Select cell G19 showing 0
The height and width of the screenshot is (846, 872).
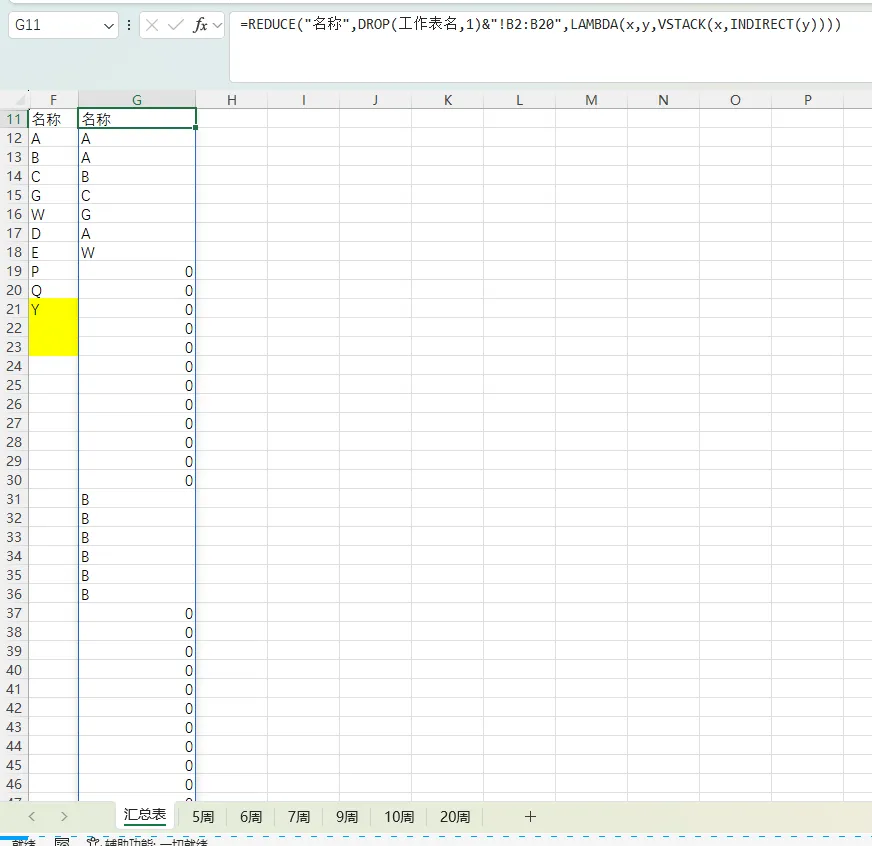coord(137,271)
